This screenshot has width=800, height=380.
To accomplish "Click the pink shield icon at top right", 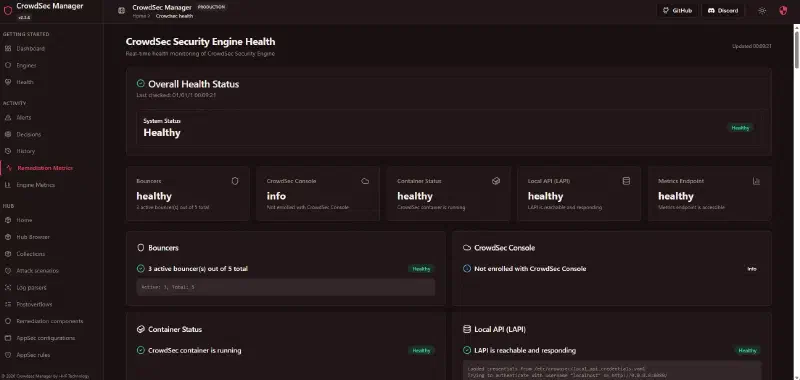I will tap(783, 10).
